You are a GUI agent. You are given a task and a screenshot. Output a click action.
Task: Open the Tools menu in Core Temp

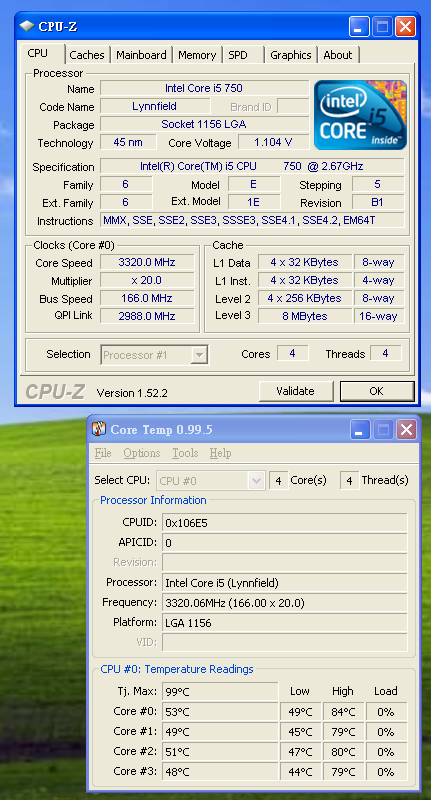point(185,453)
